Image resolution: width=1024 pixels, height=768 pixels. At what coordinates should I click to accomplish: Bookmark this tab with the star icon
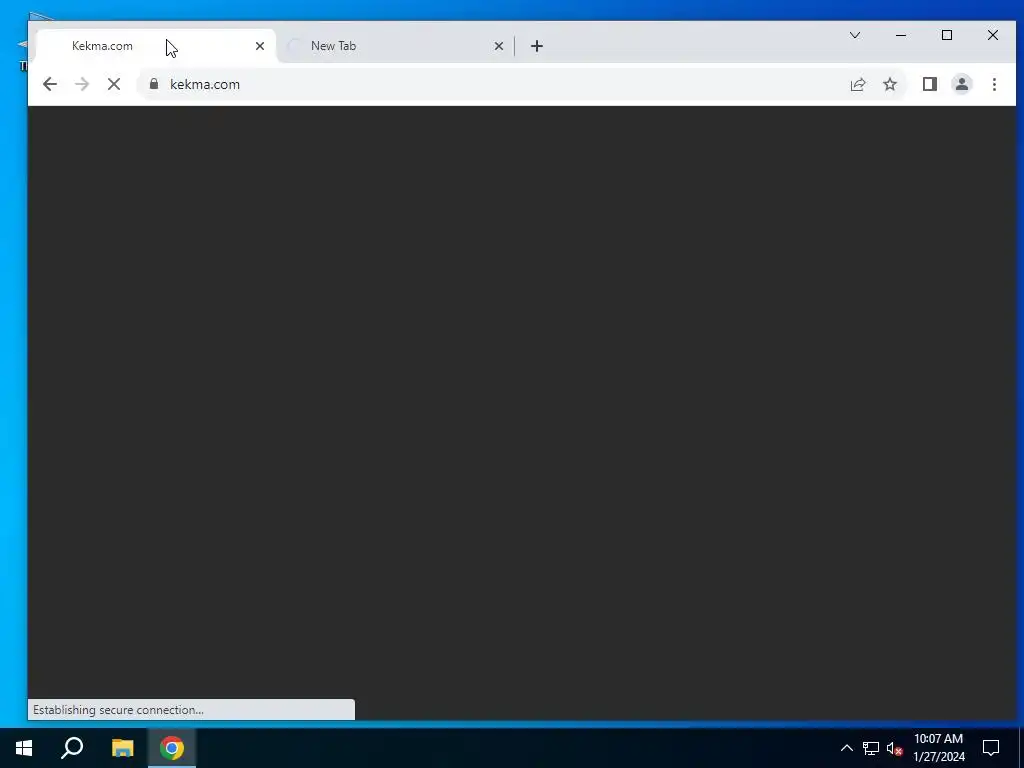[890, 84]
